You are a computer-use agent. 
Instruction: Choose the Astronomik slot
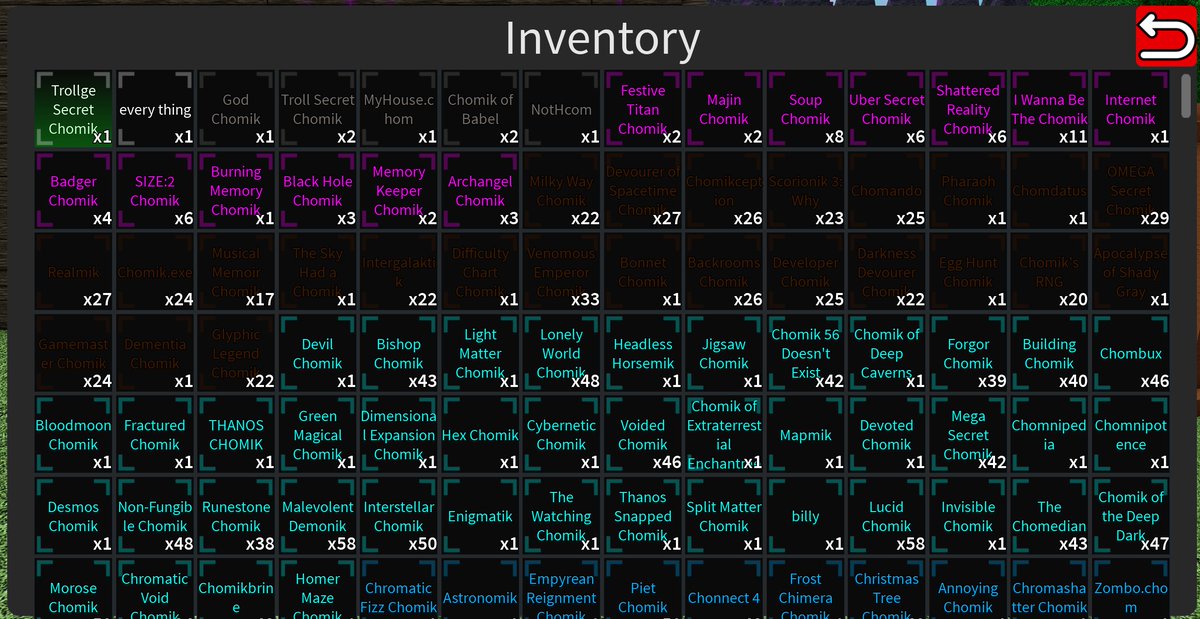click(480, 588)
